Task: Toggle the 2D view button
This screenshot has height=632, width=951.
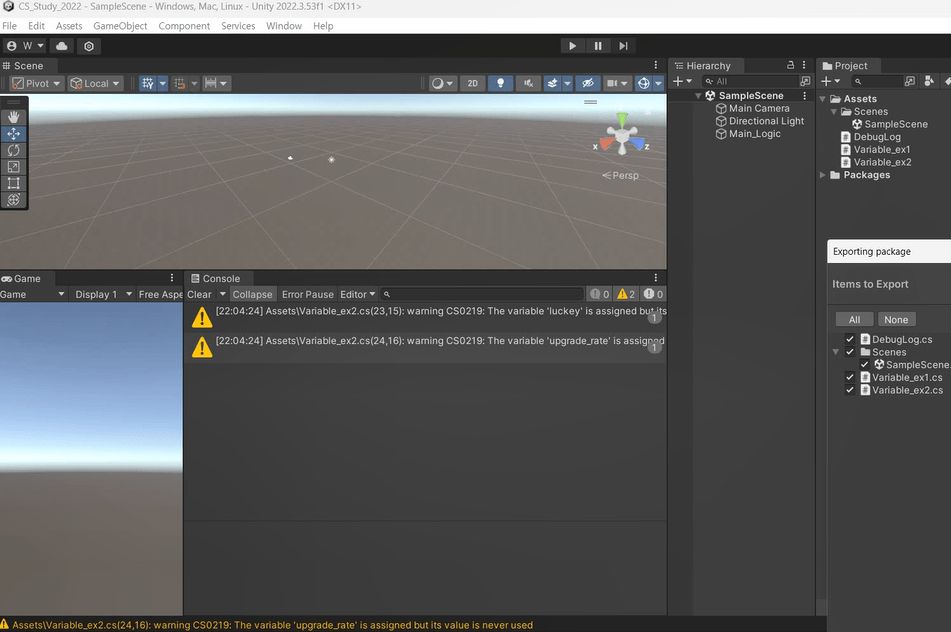Action: 472,84
